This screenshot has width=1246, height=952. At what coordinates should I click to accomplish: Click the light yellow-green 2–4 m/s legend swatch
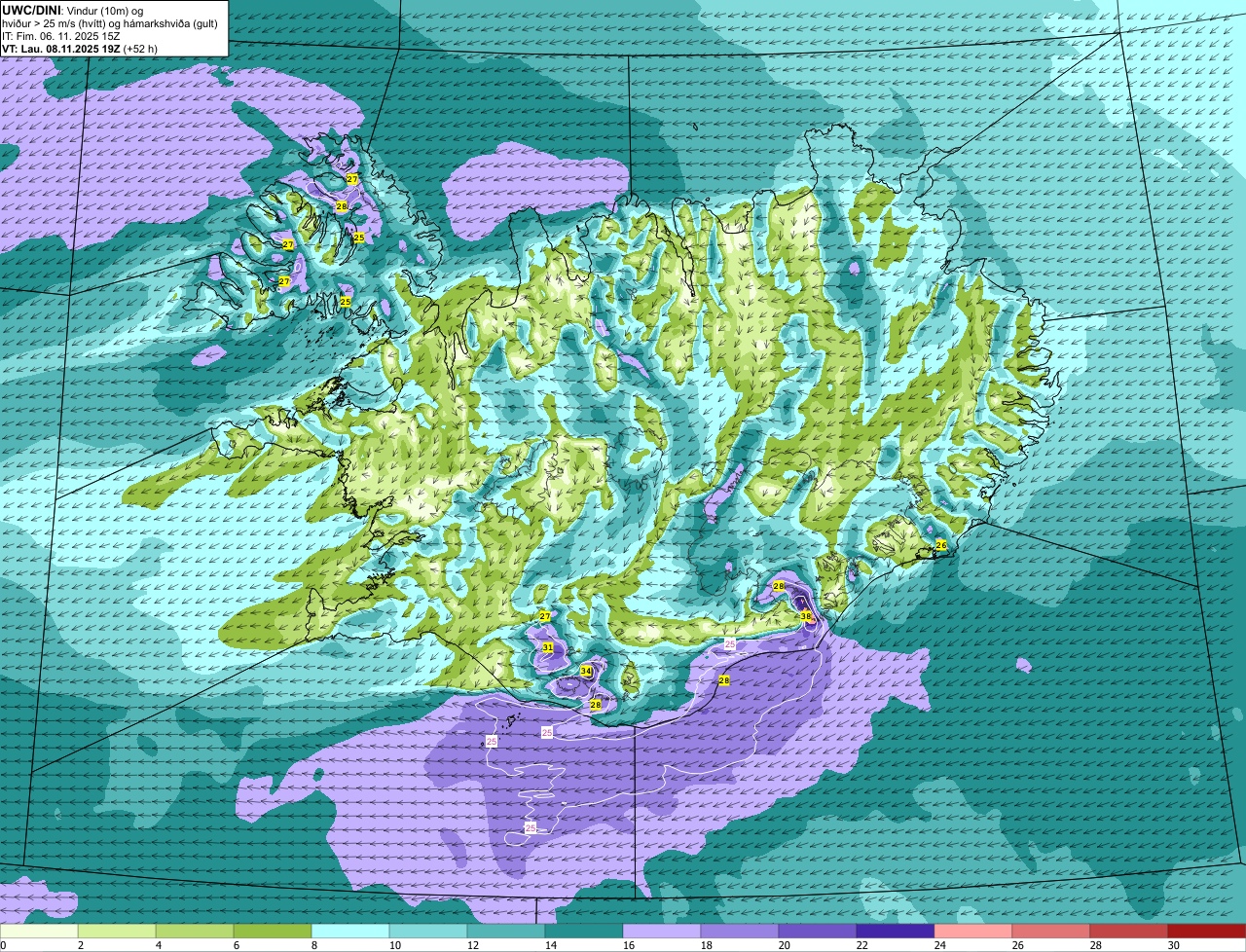point(117,932)
